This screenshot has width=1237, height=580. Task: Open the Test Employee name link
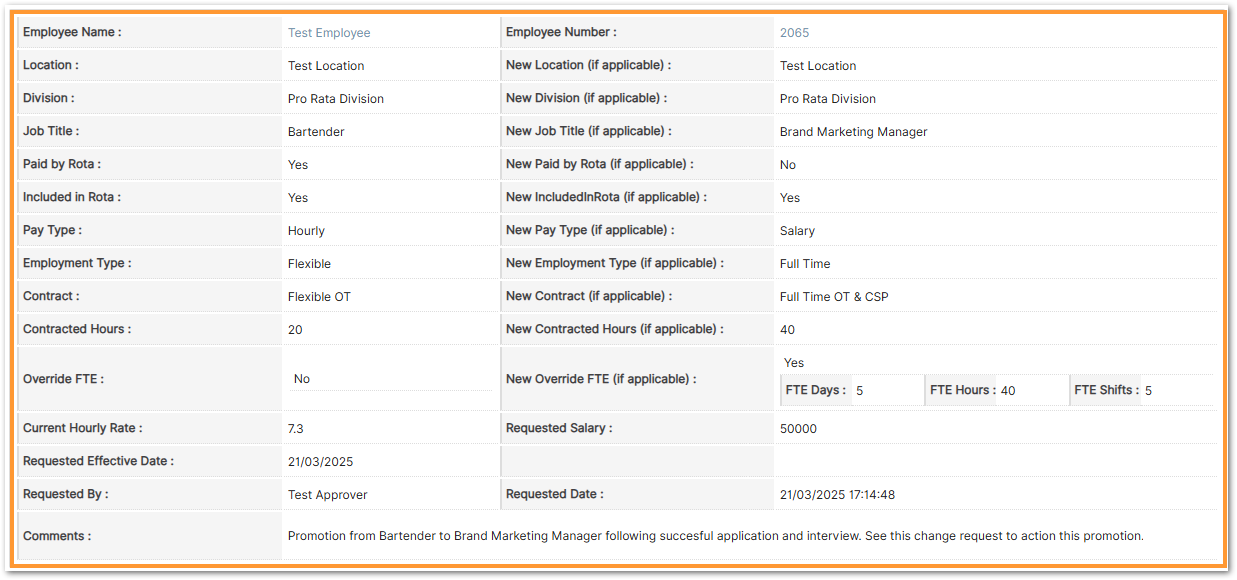(329, 33)
